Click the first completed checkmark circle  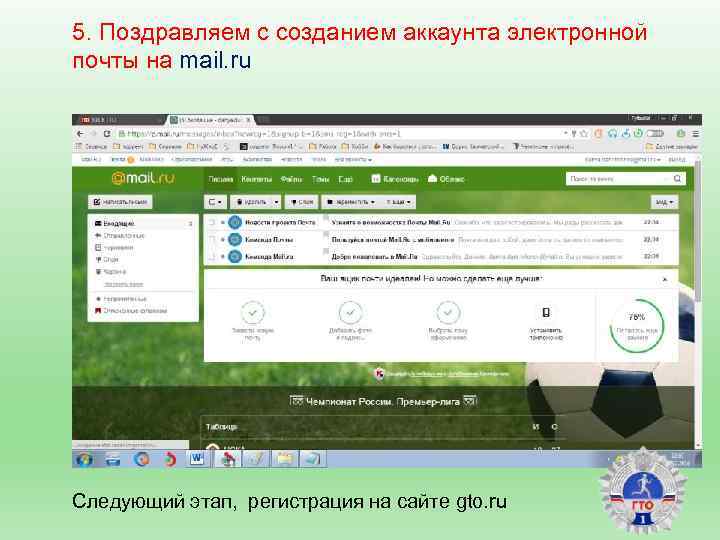(x=253, y=313)
